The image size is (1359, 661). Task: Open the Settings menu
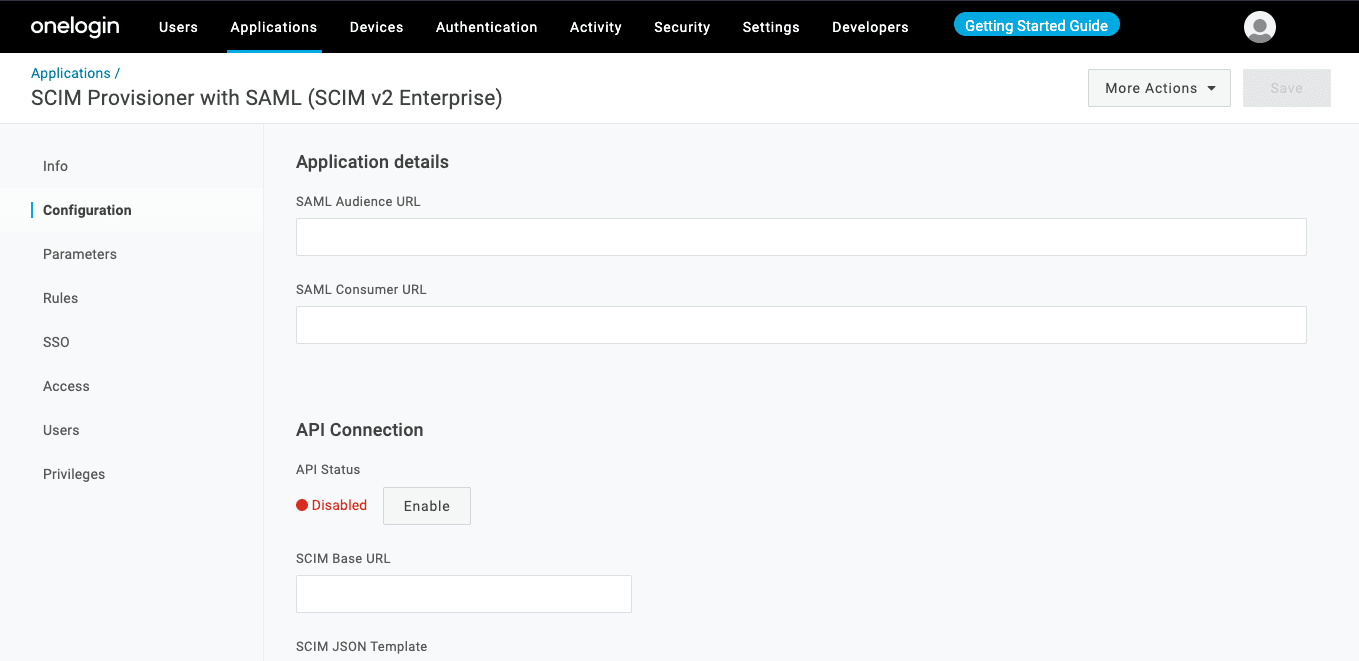[x=771, y=27]
